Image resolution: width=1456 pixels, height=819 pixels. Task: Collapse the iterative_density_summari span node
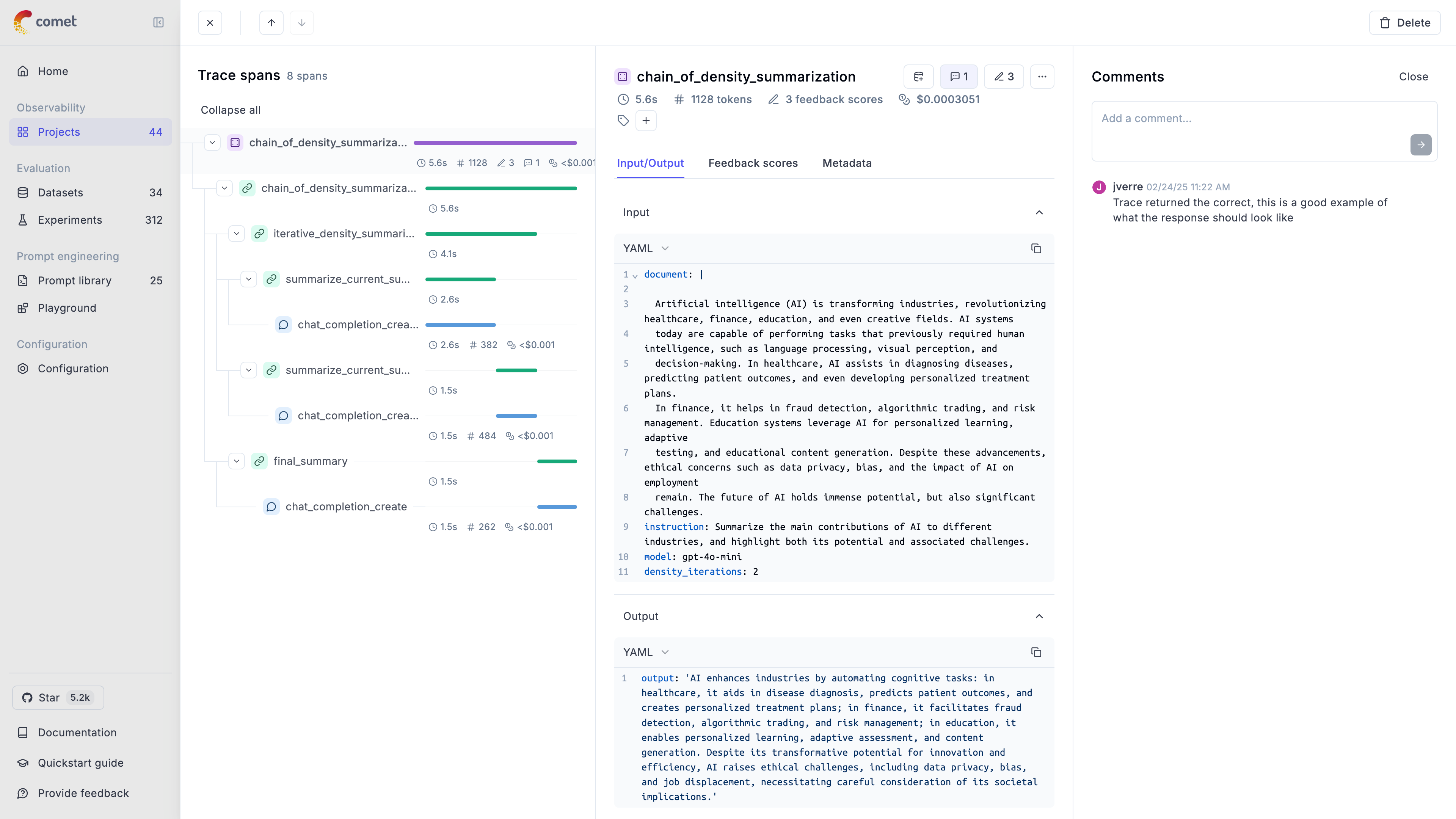(237, 234)
